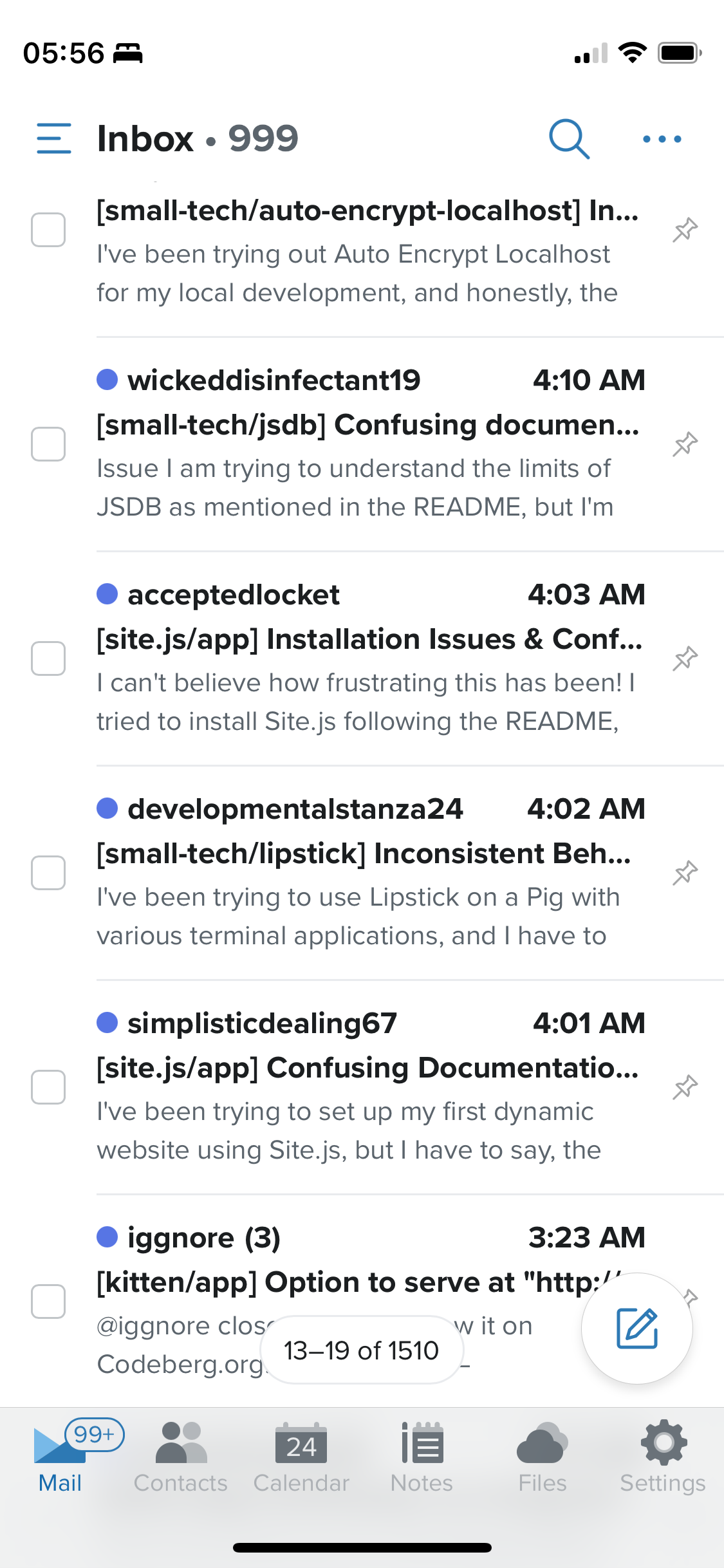Tap sender name developmentalstanza24
This screenshot has width=724, height=1568.
point(295,808)
